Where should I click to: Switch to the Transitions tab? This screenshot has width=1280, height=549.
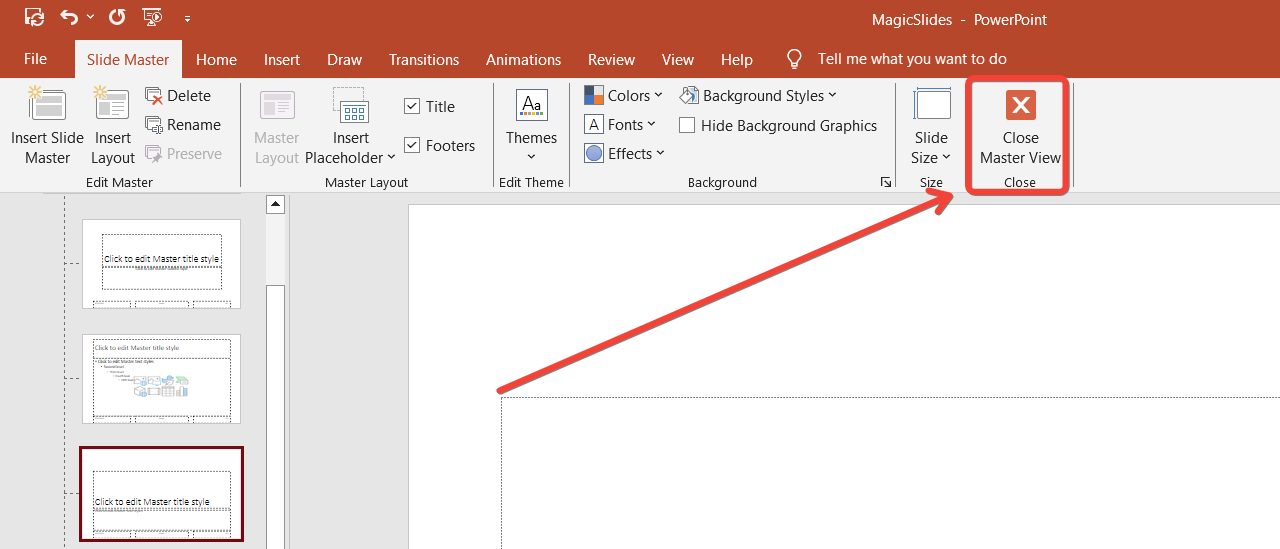424,60
